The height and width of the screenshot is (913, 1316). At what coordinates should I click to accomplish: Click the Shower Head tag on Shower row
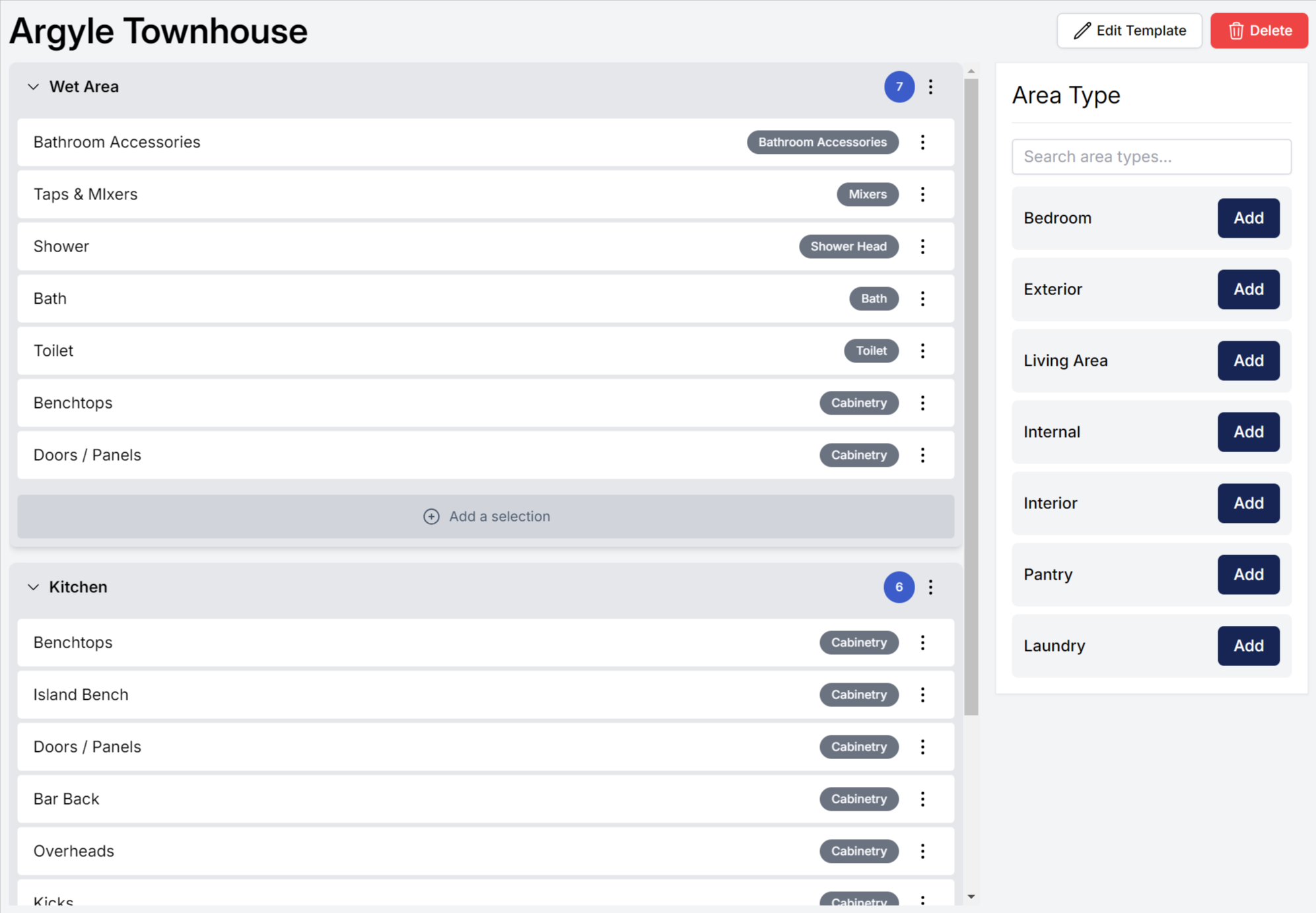[849, 246]
